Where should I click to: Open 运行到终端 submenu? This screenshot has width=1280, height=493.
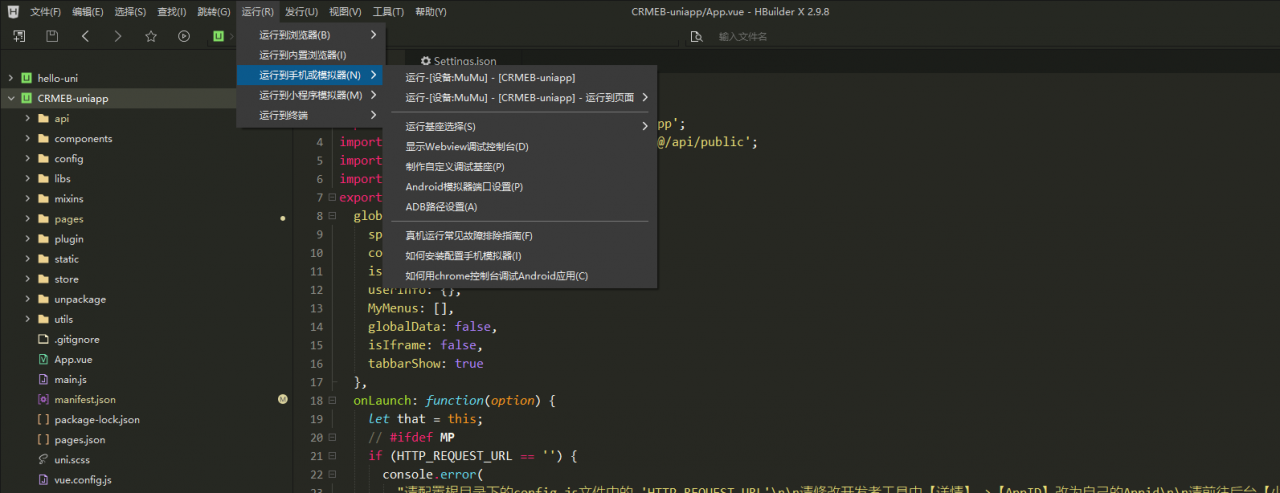click(309, 115)
